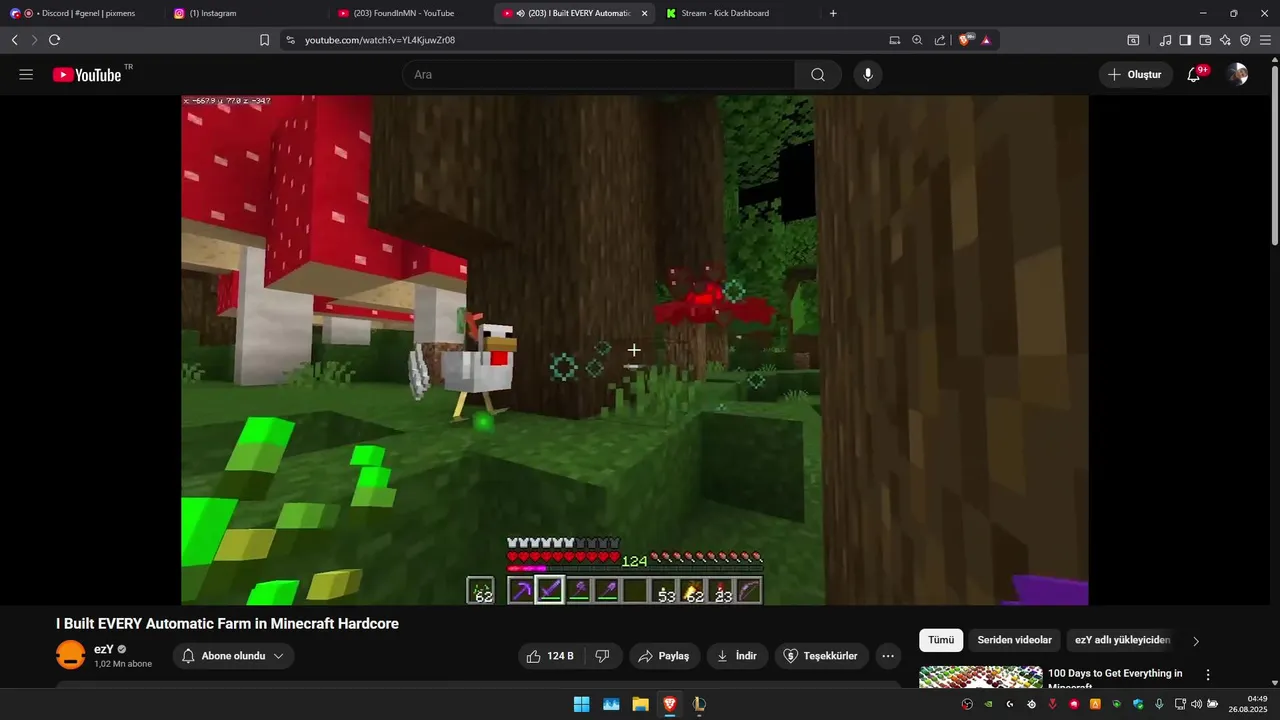This screenshot has height=720, width=1280.
Task: Click in the Ara search field
Action: tap(598, 75)
